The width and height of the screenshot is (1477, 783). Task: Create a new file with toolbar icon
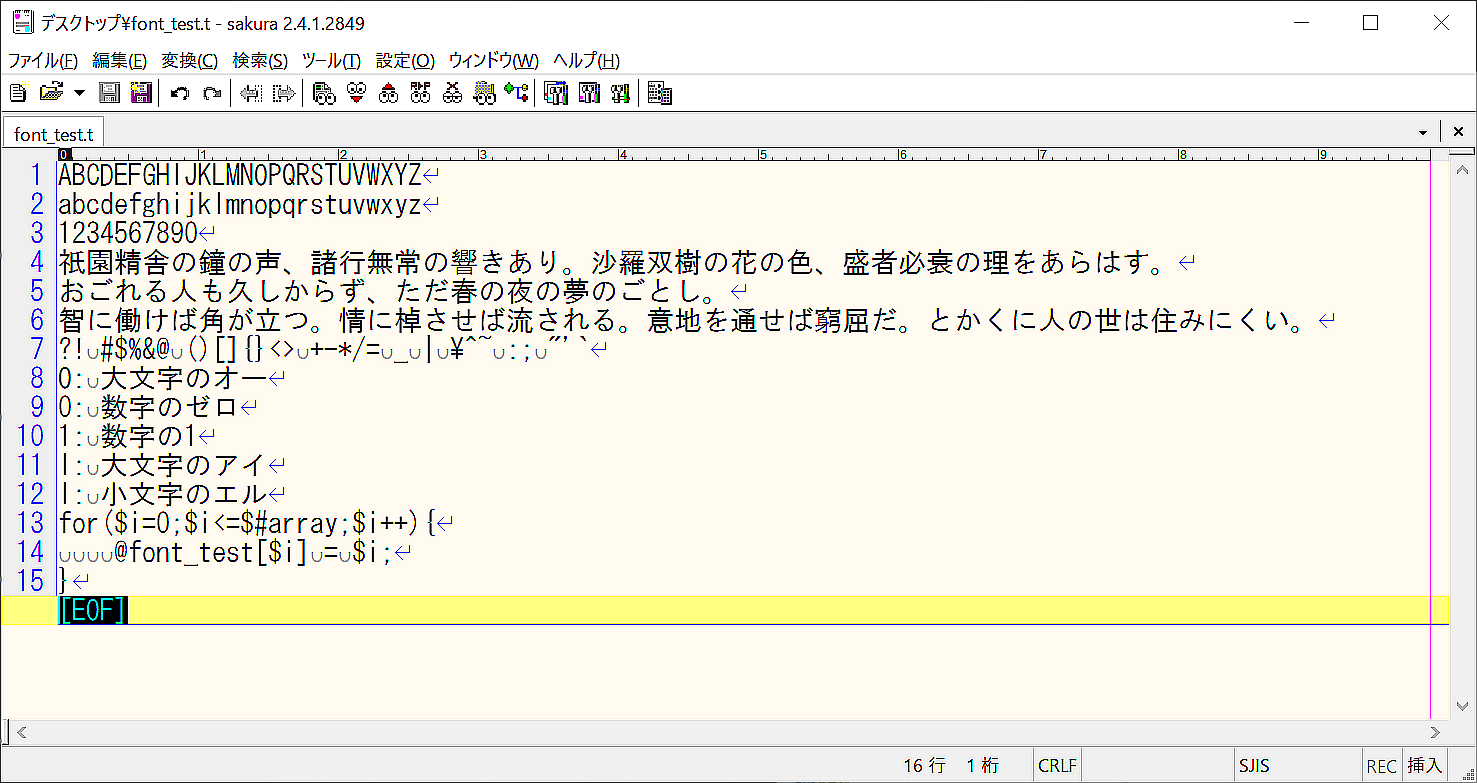click(17, 94)
